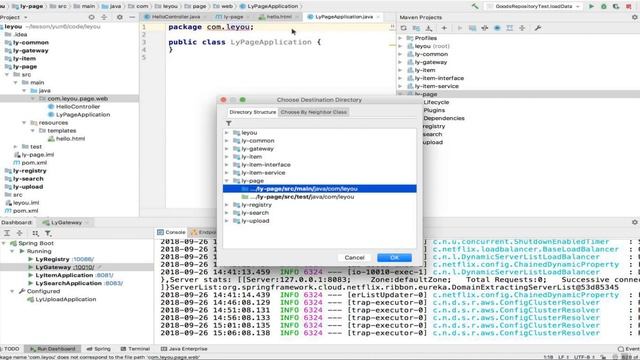Viewport: 640px width, 360px height.
Task: Open TODO tool window button
Action: tap(10, 349)
